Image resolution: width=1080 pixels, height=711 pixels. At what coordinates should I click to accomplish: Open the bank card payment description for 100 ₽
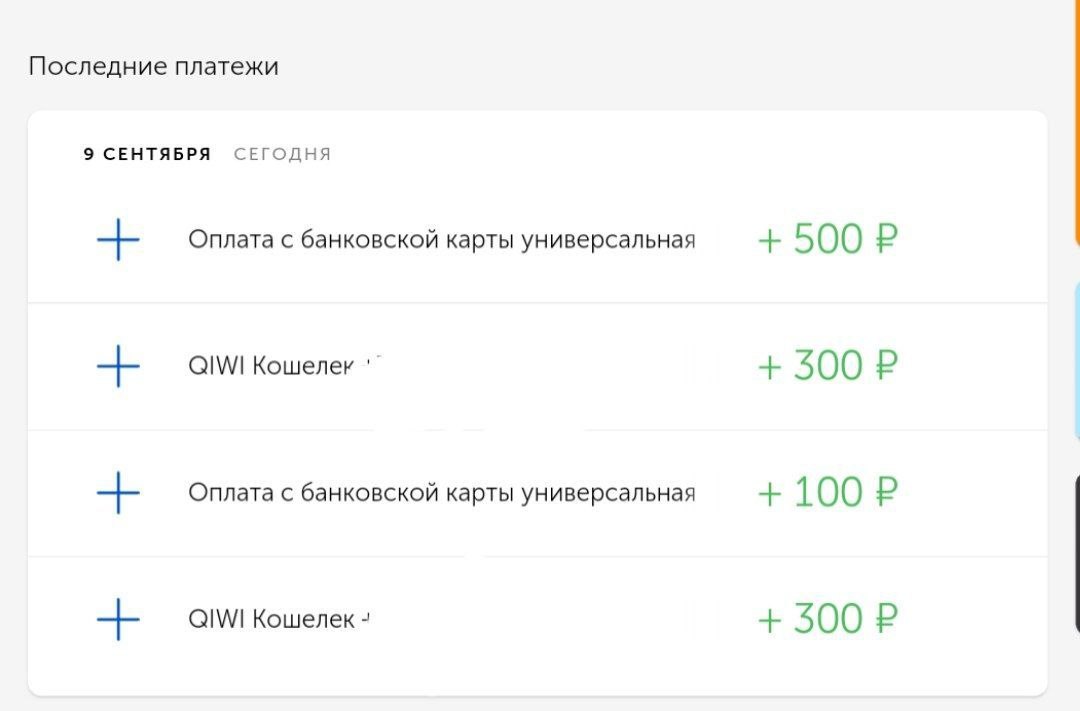[441, 492]
